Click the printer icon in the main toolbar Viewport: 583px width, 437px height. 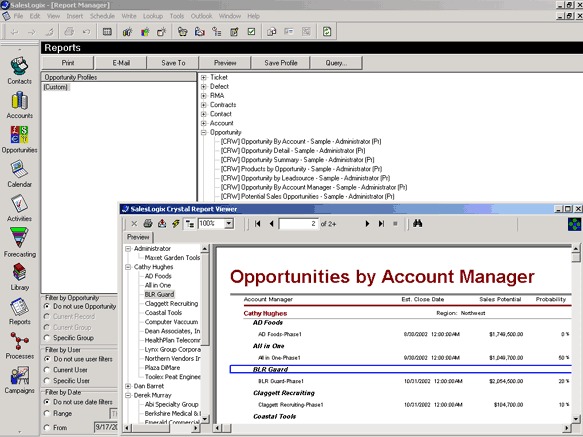pos(69,32)
